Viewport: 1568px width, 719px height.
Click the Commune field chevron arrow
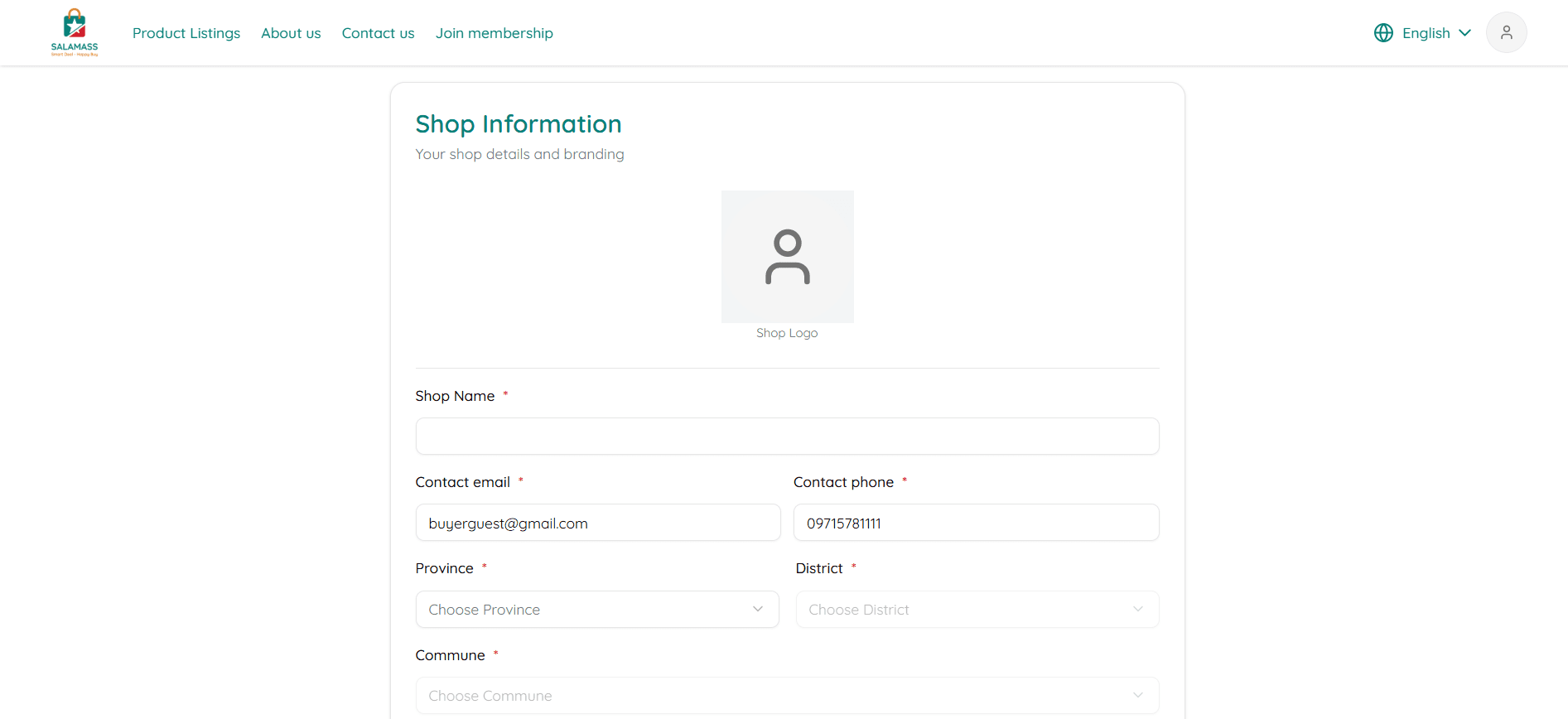pos(1137,695)
